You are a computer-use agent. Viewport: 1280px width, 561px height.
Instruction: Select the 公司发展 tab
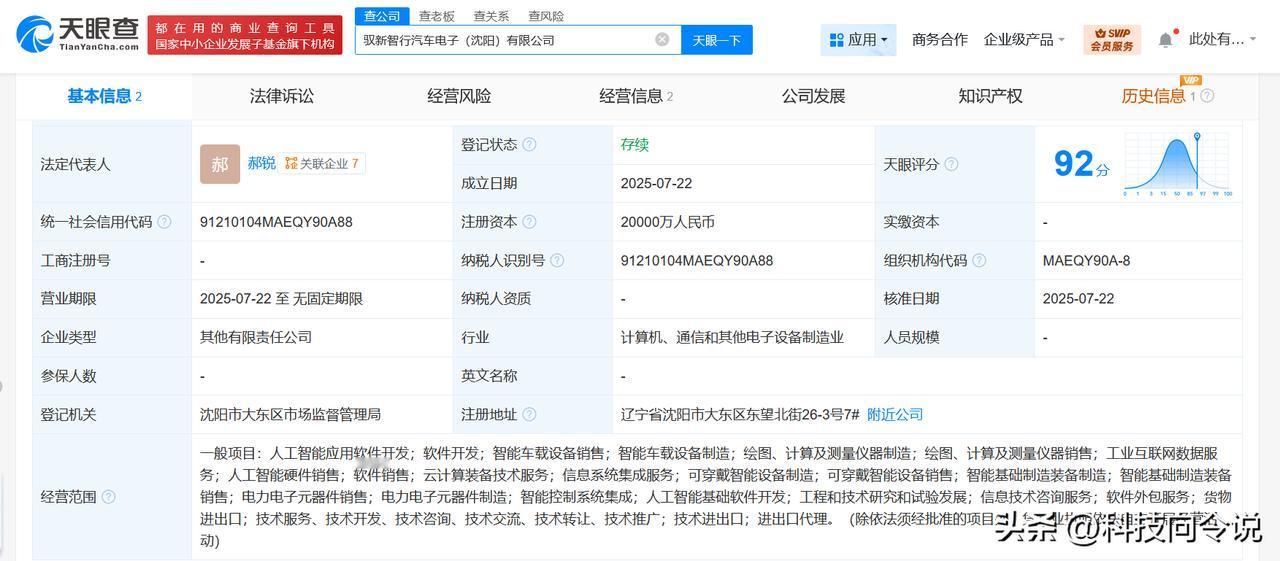pos(813,96)
